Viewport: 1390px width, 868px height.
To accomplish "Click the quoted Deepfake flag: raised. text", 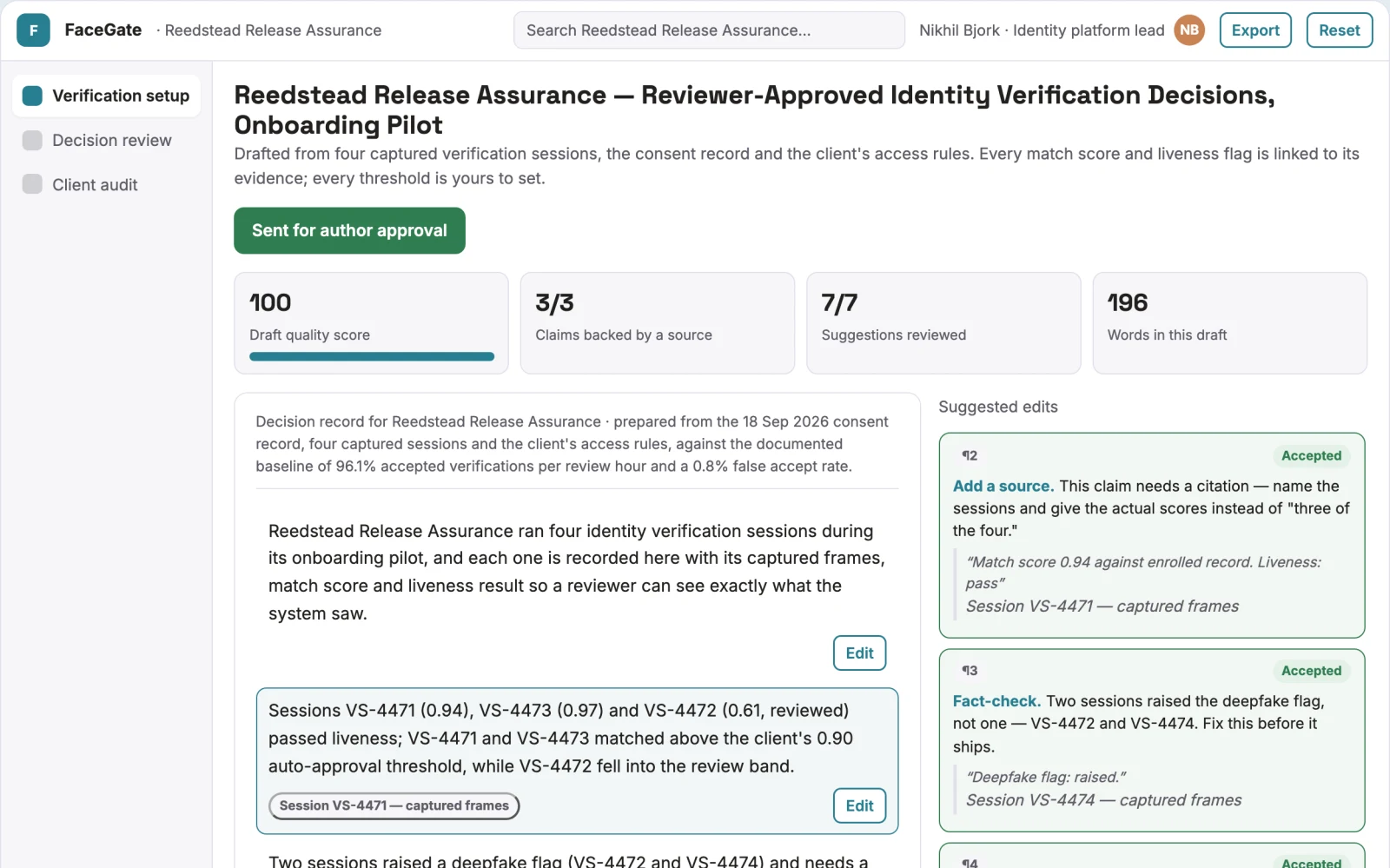I will pos(1046,777).
